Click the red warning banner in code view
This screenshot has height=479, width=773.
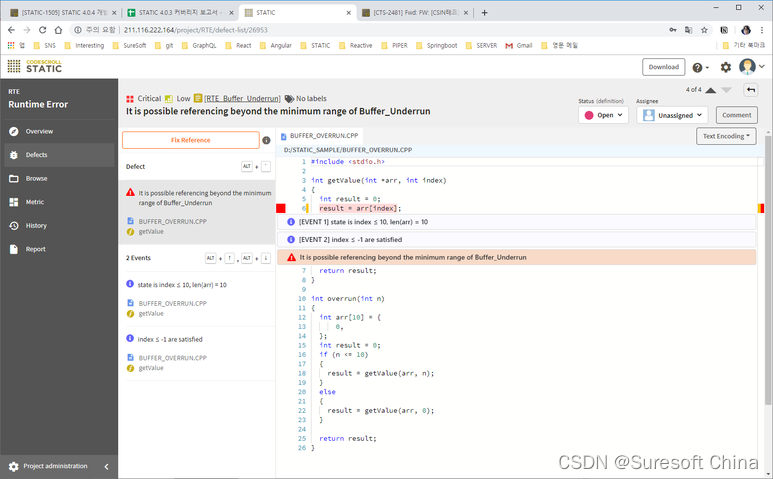(516, 257)
